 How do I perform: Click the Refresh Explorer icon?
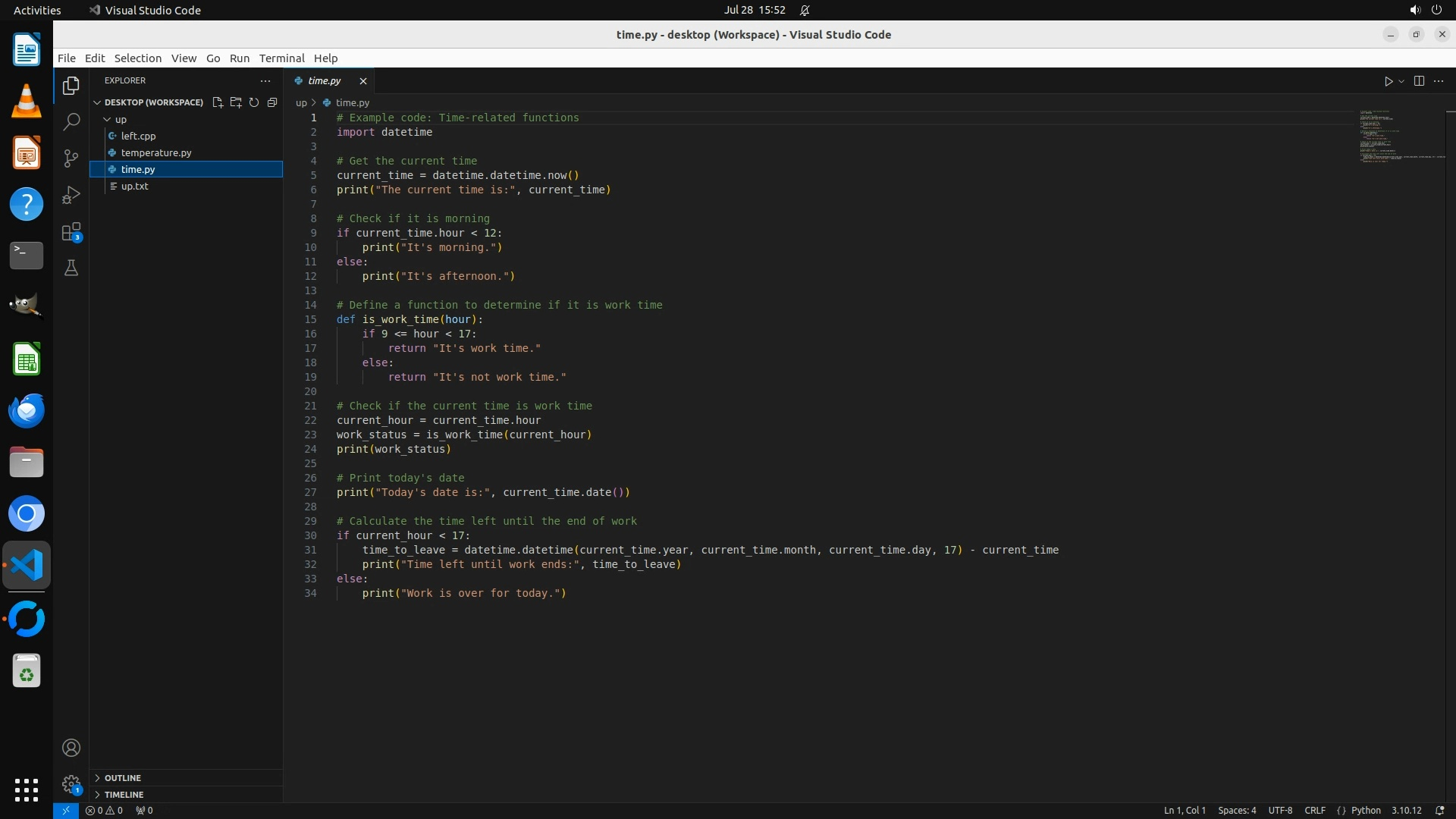pyautogui.click(x=254, y=102)
